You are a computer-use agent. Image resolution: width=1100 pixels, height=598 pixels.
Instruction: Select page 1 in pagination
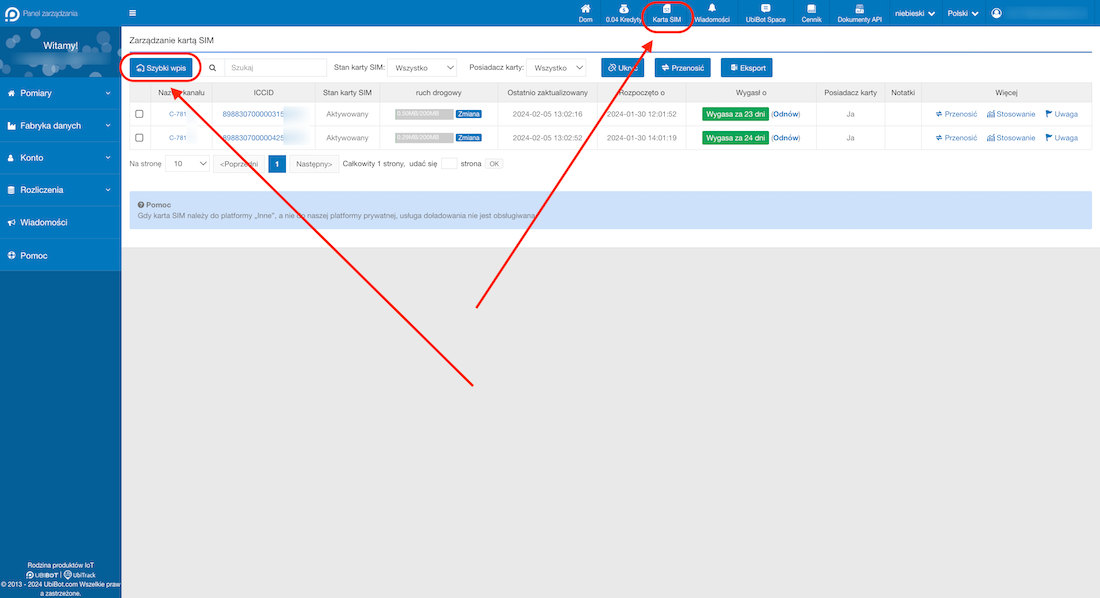277,164
